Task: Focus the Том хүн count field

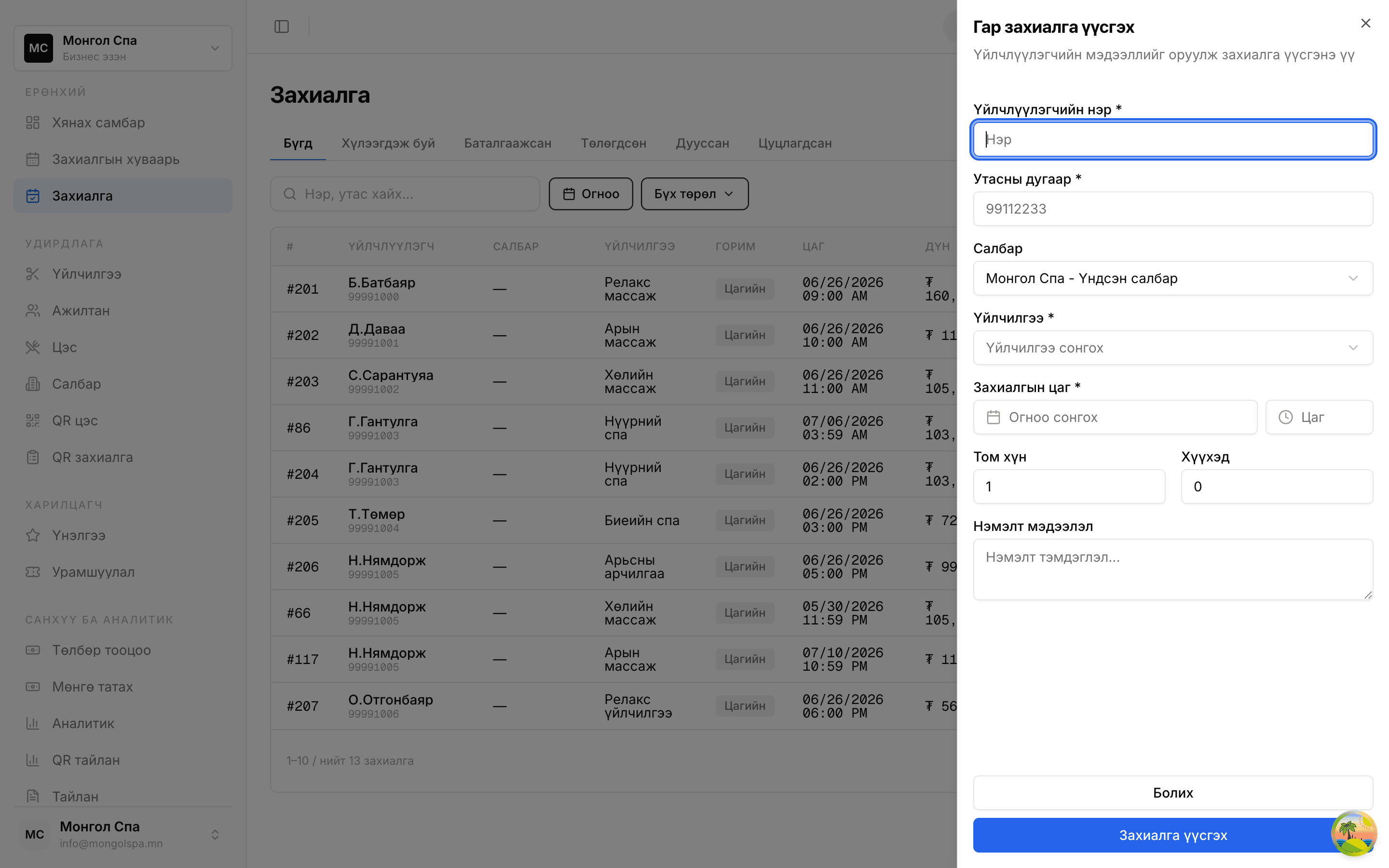Action: [1069, 487]
